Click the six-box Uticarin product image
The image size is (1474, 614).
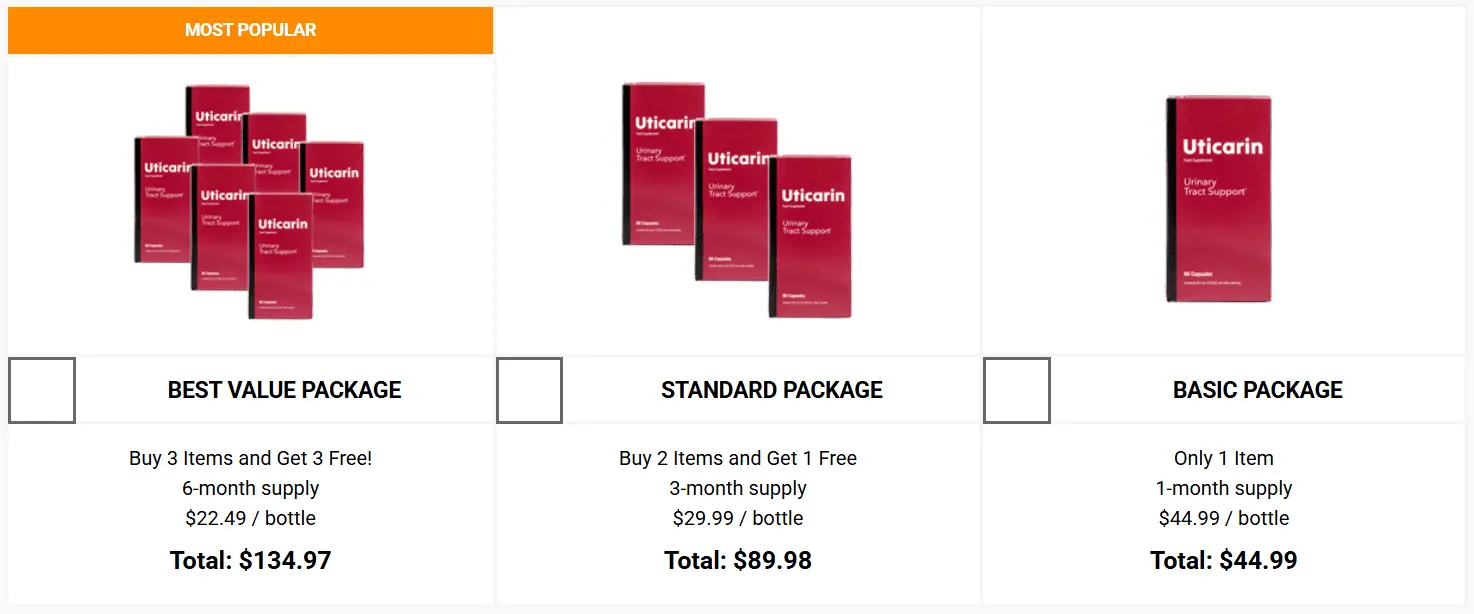[x=250, y=200]
